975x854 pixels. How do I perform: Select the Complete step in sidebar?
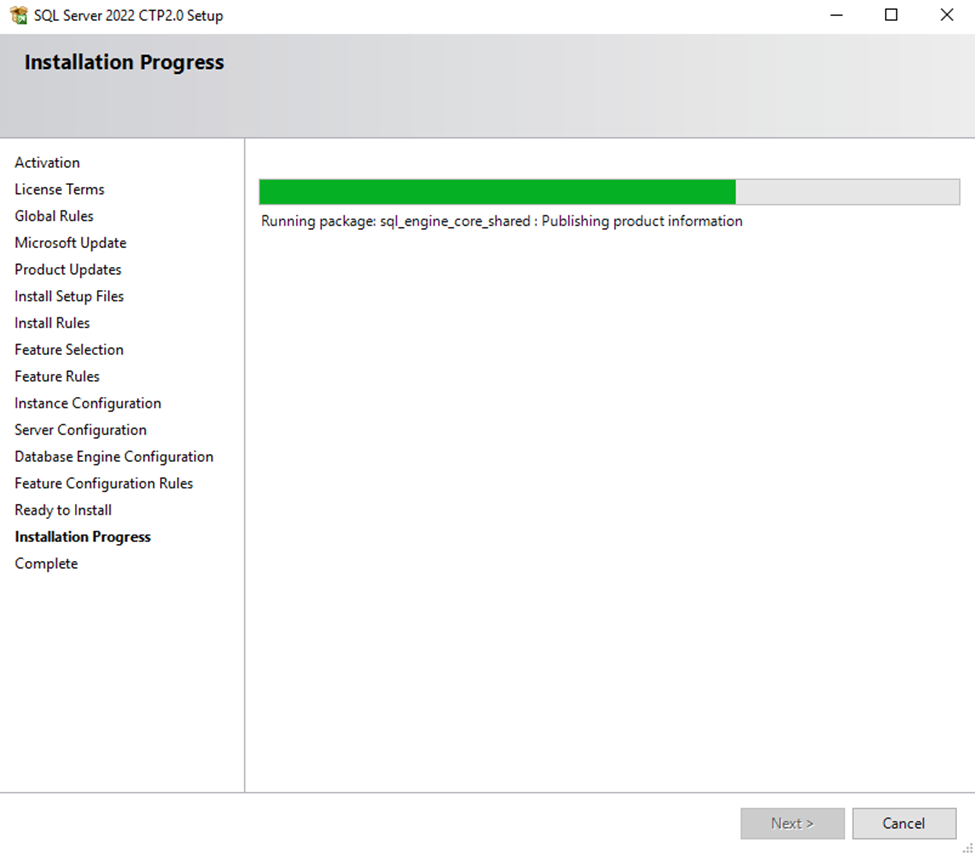point(47,564)
